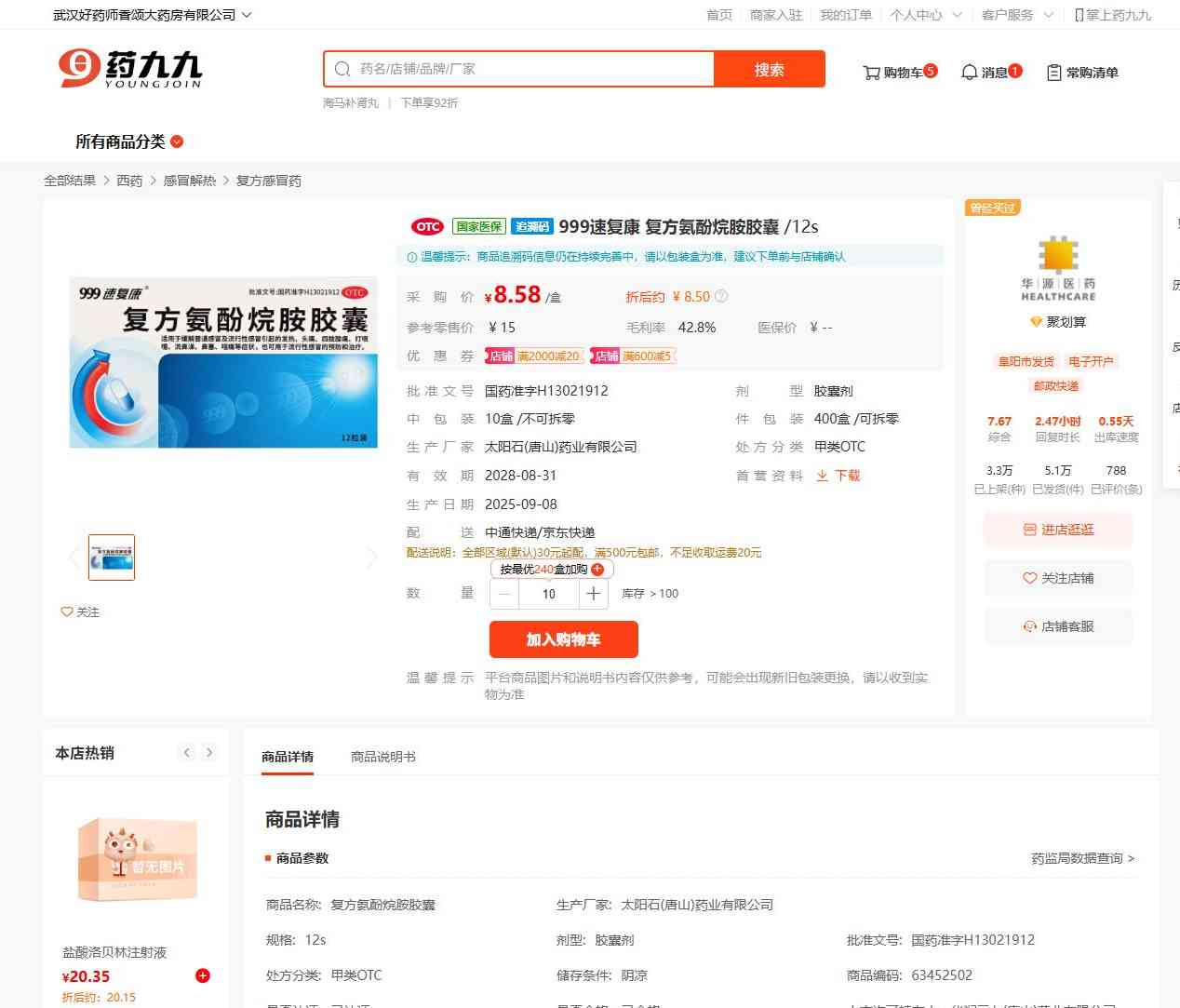The height and width of the screenshot is (1008, 1180).
Task: Click the orange Add to Cart button
Action: click(563, 639)
